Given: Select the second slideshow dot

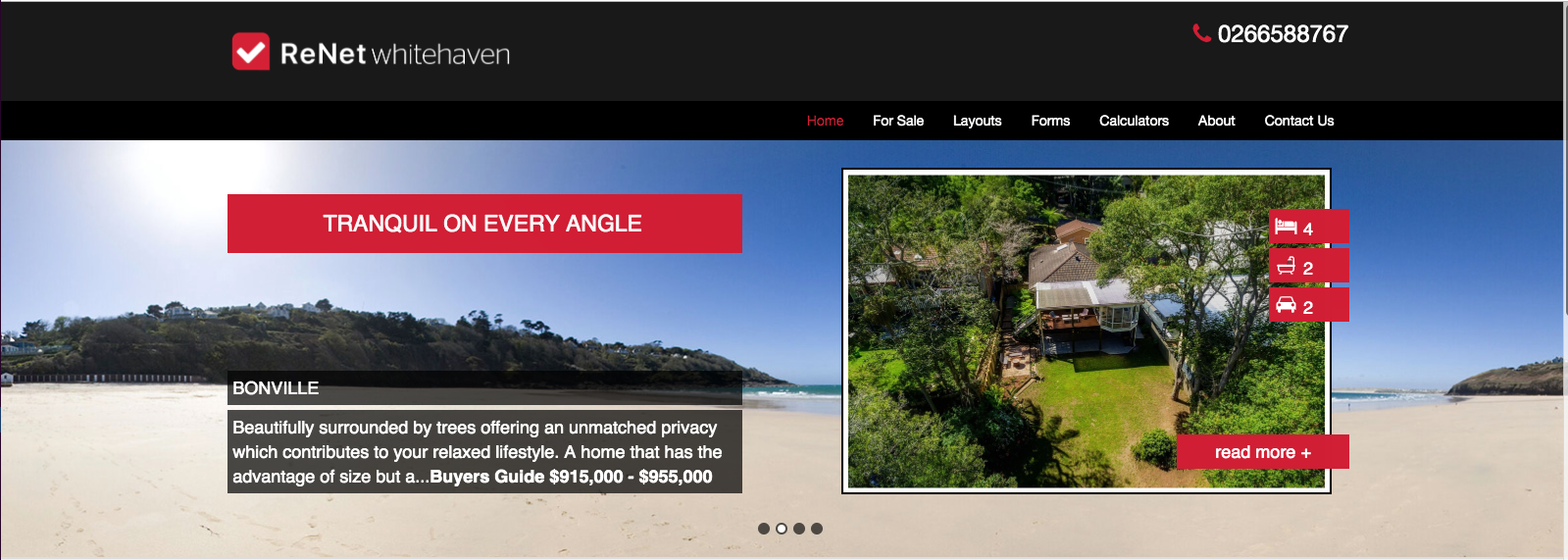Looking at the screenshot, I should (782, 529).
